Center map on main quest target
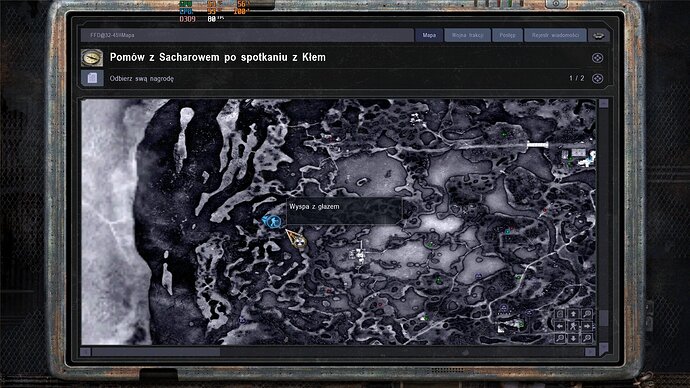This screenshot has height=388, width=690. click(x=597, y=58)
